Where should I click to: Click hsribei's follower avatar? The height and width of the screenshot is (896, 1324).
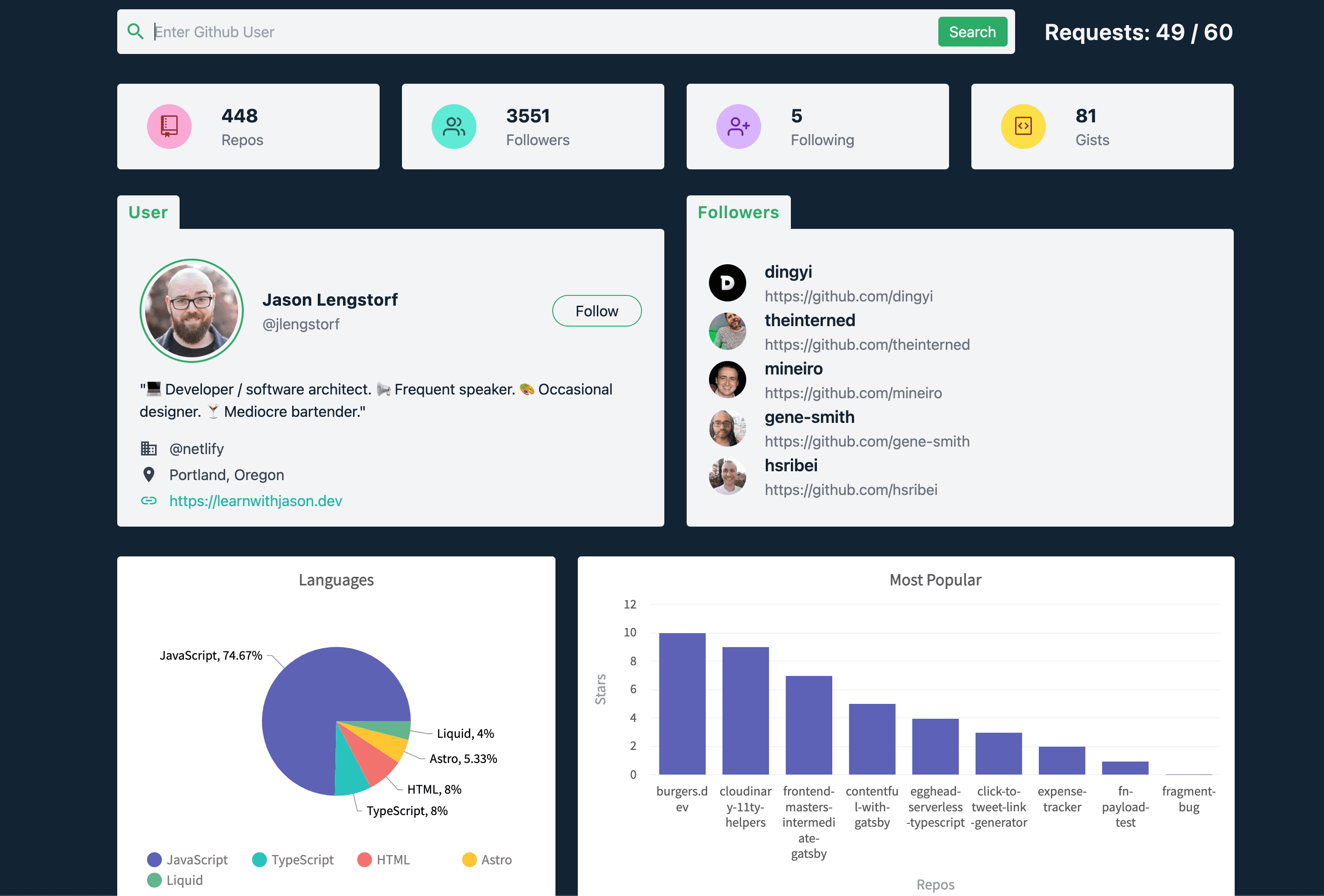(728, 477)
